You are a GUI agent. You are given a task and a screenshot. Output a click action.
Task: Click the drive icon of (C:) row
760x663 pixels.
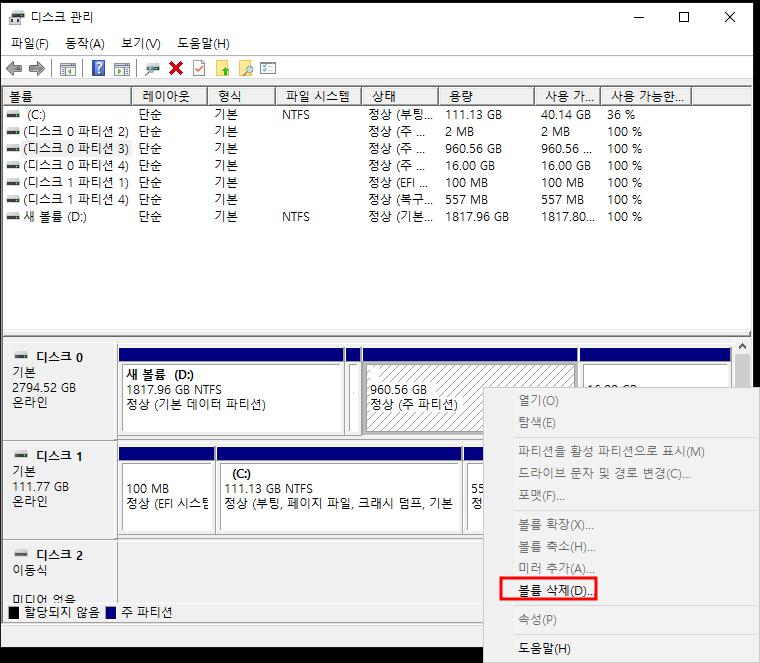point(13,115)
